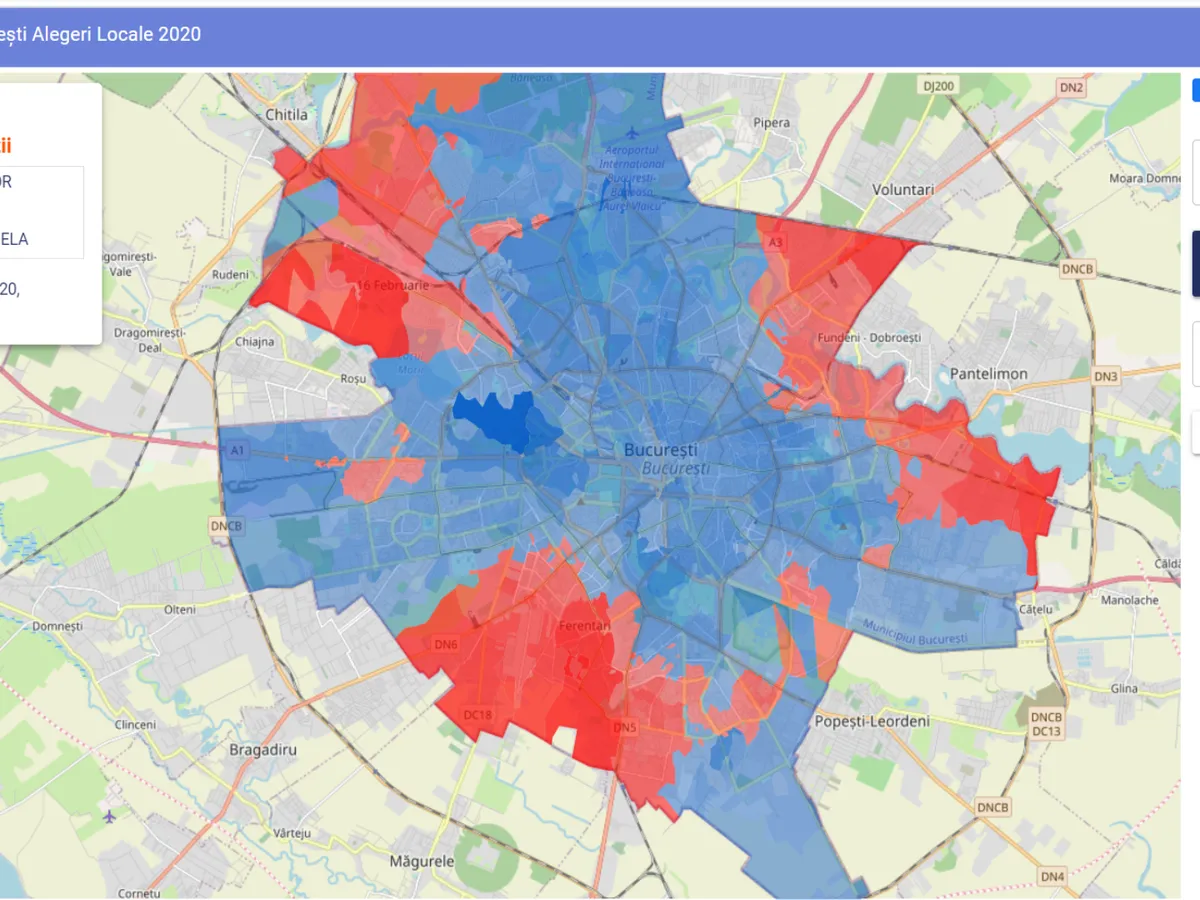This screenshot has height=900, width=1200.
Task: Click the Voluntari label on the map
Action: pyautogui.click(x=902, y=189)
